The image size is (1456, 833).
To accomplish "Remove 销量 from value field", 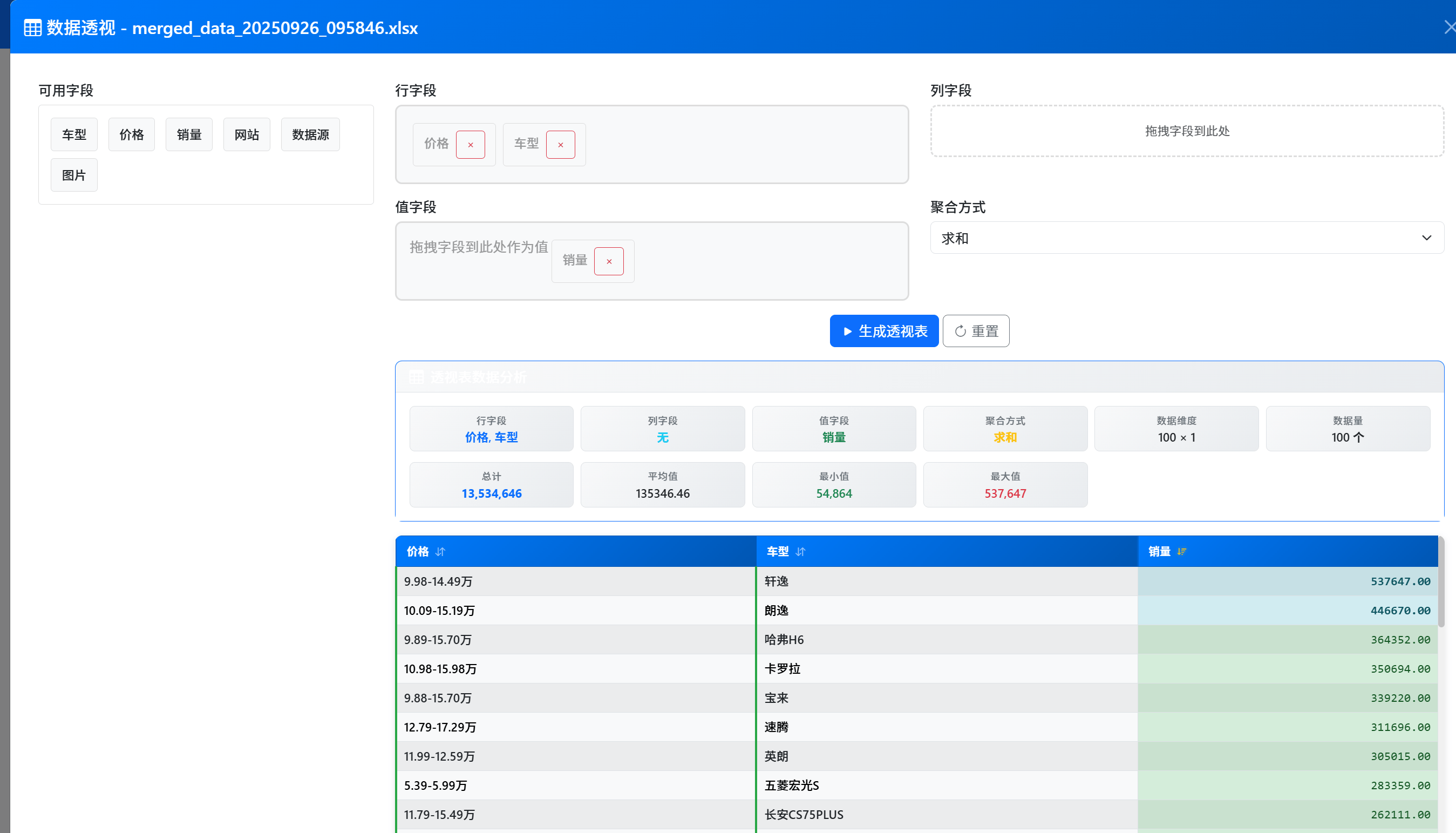I will point(609,261).
